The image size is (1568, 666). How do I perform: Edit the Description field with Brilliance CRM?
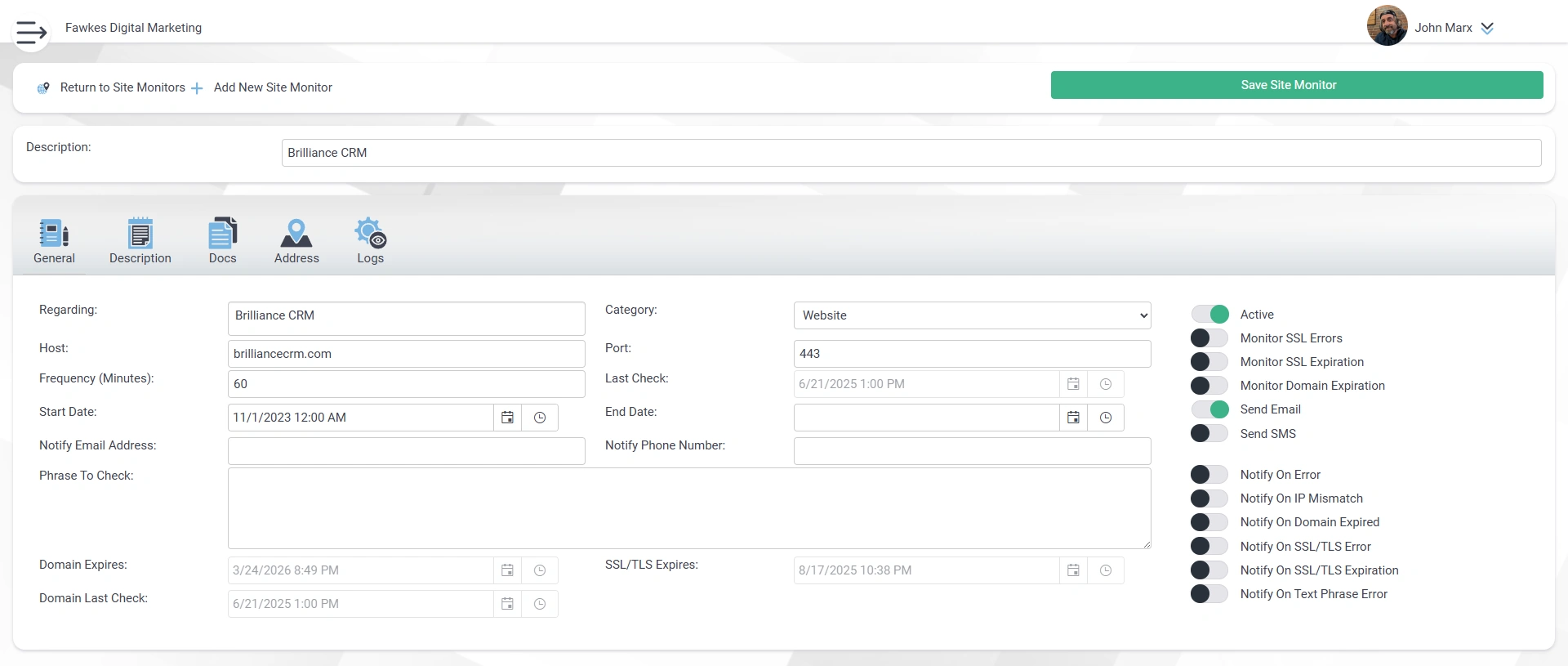[911, 153]
